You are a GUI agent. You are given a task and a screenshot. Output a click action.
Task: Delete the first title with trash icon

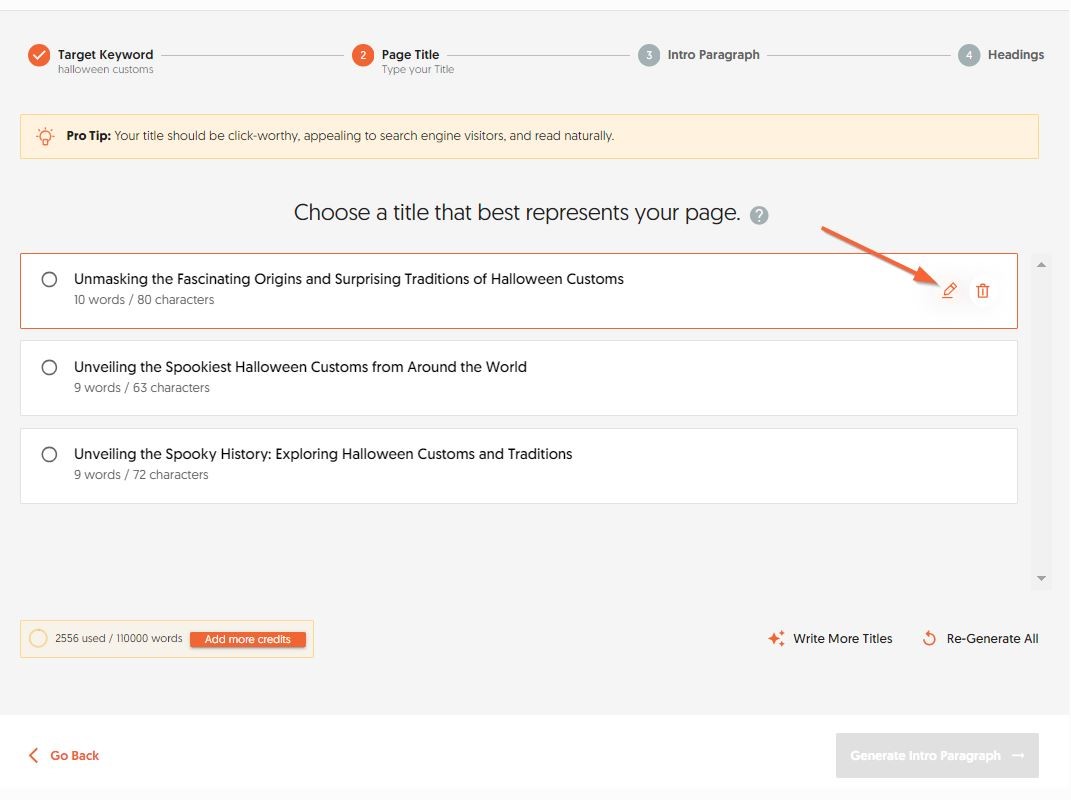click(982, 290)
